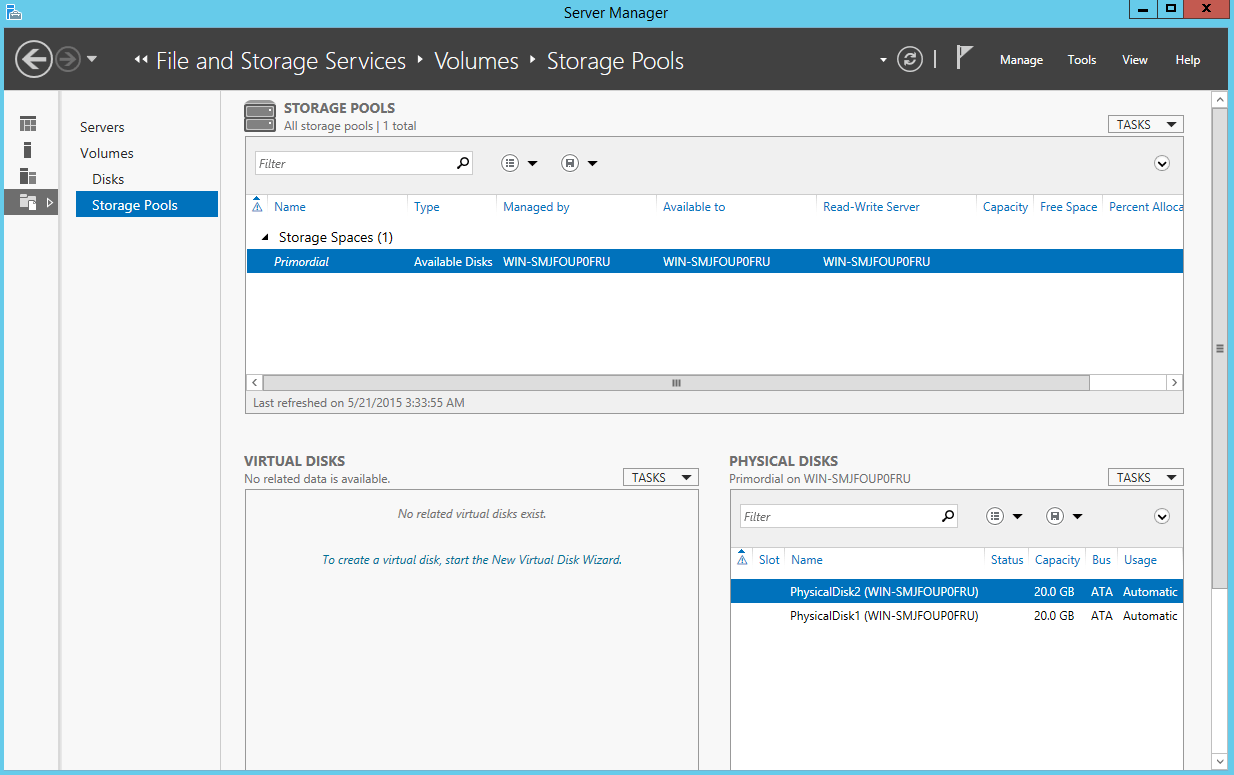This screenshot has height=775, width=1234.
Task: Click the back navigation arrow
Action: [34, 59]
